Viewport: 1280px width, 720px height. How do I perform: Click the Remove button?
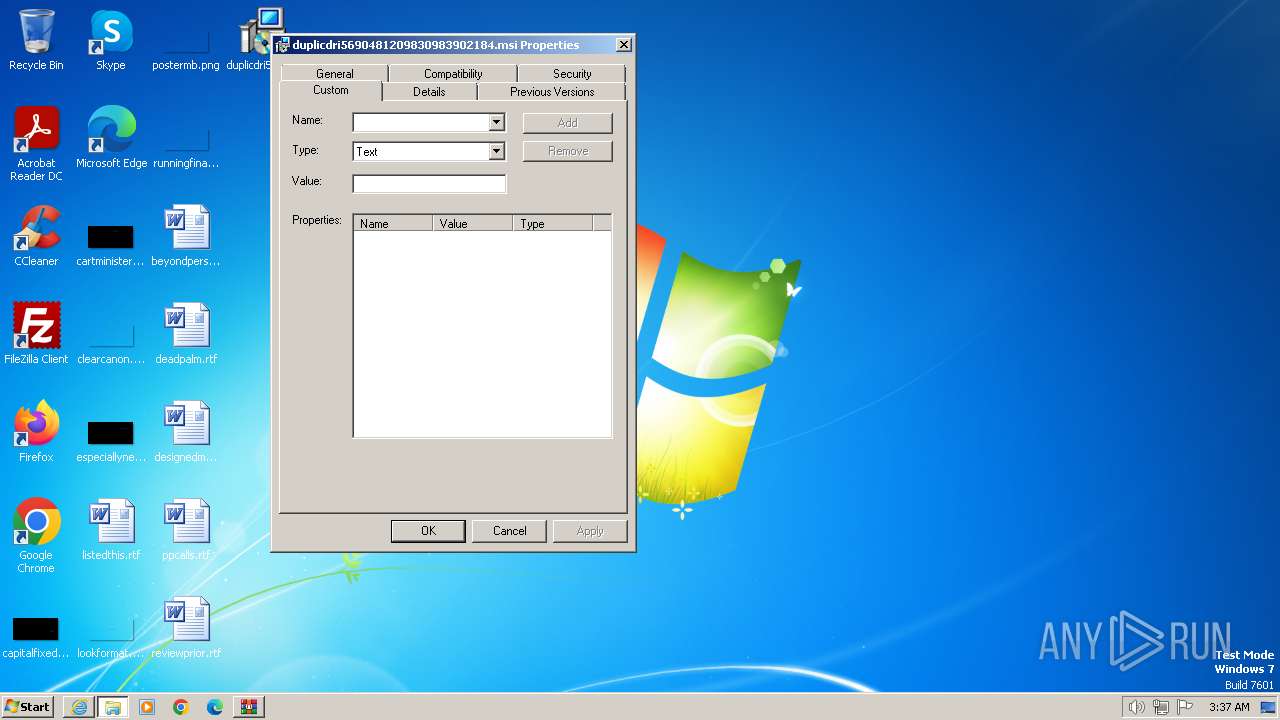coord(567,151)
